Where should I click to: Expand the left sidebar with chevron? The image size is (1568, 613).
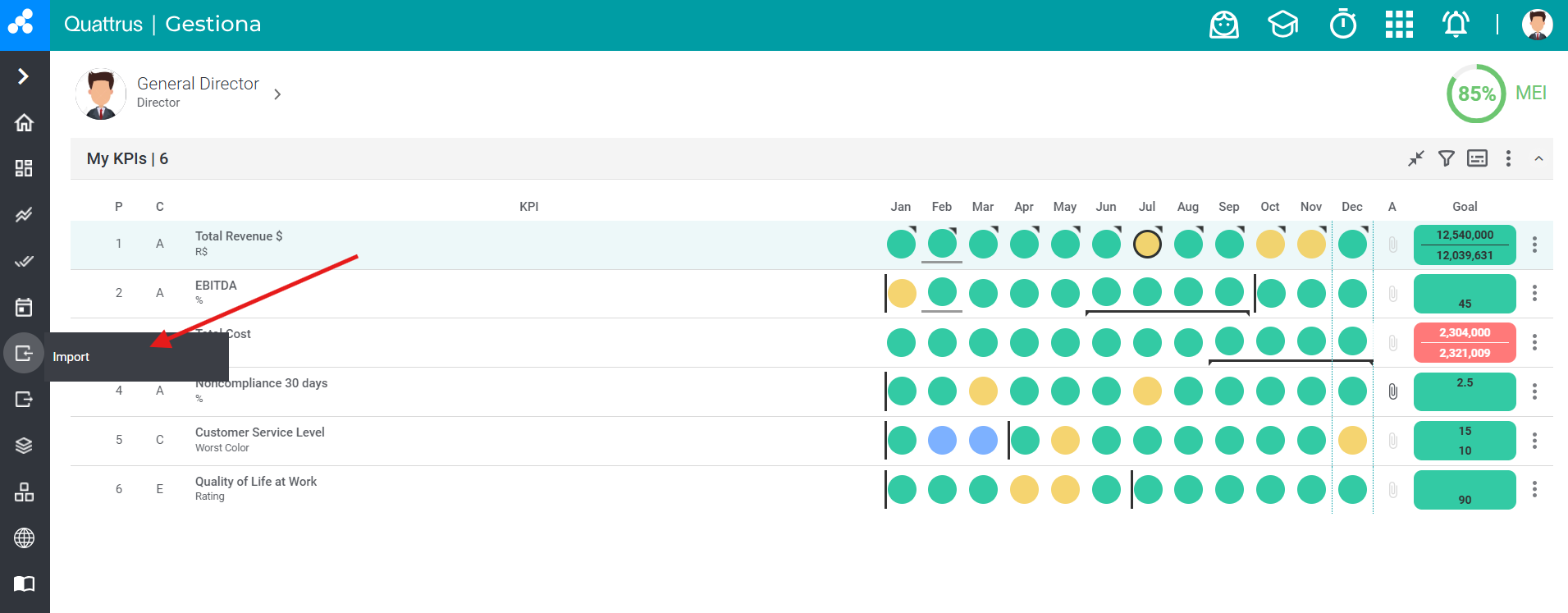(24, 76)
